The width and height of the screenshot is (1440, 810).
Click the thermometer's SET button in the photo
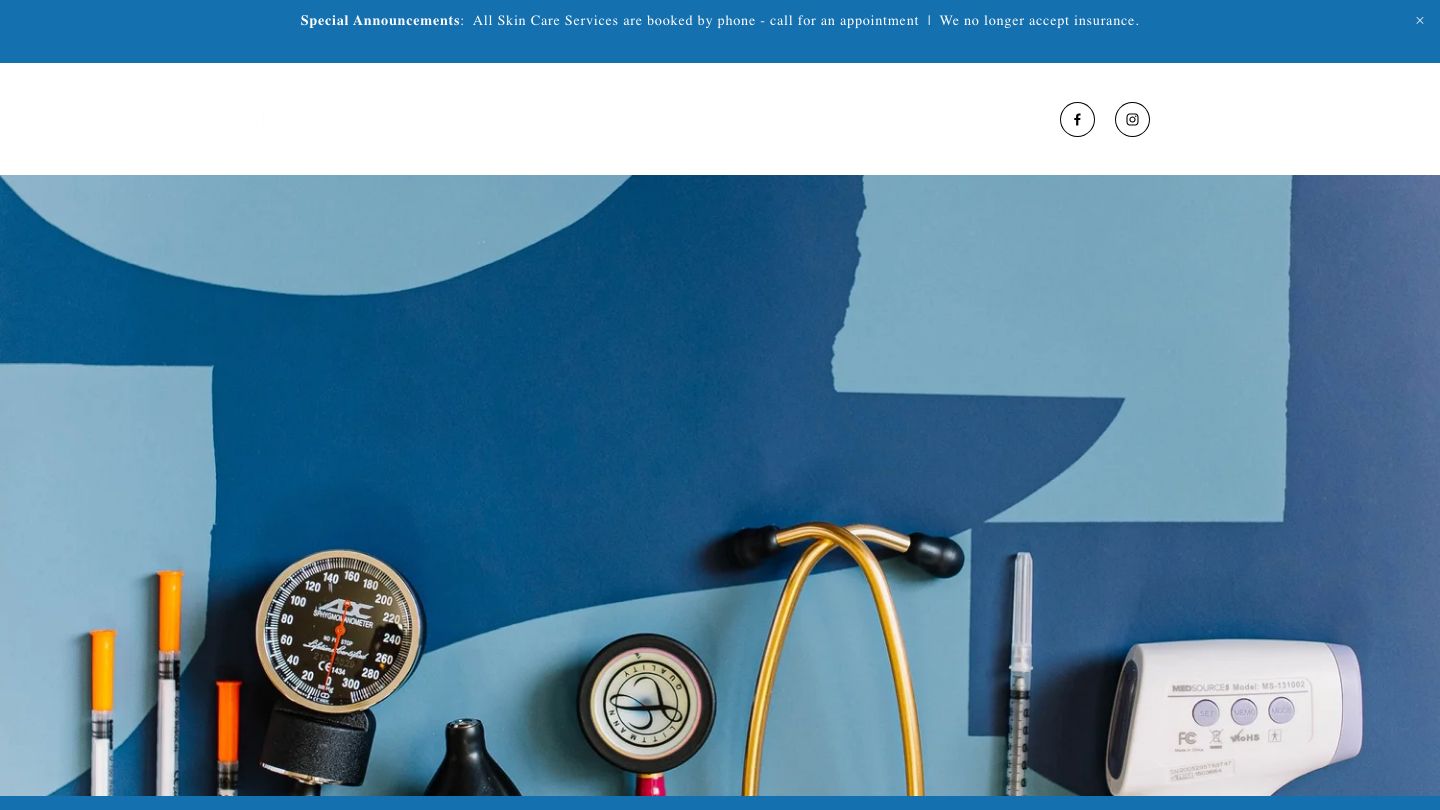pyautogui.click(x=1206, y=713)
